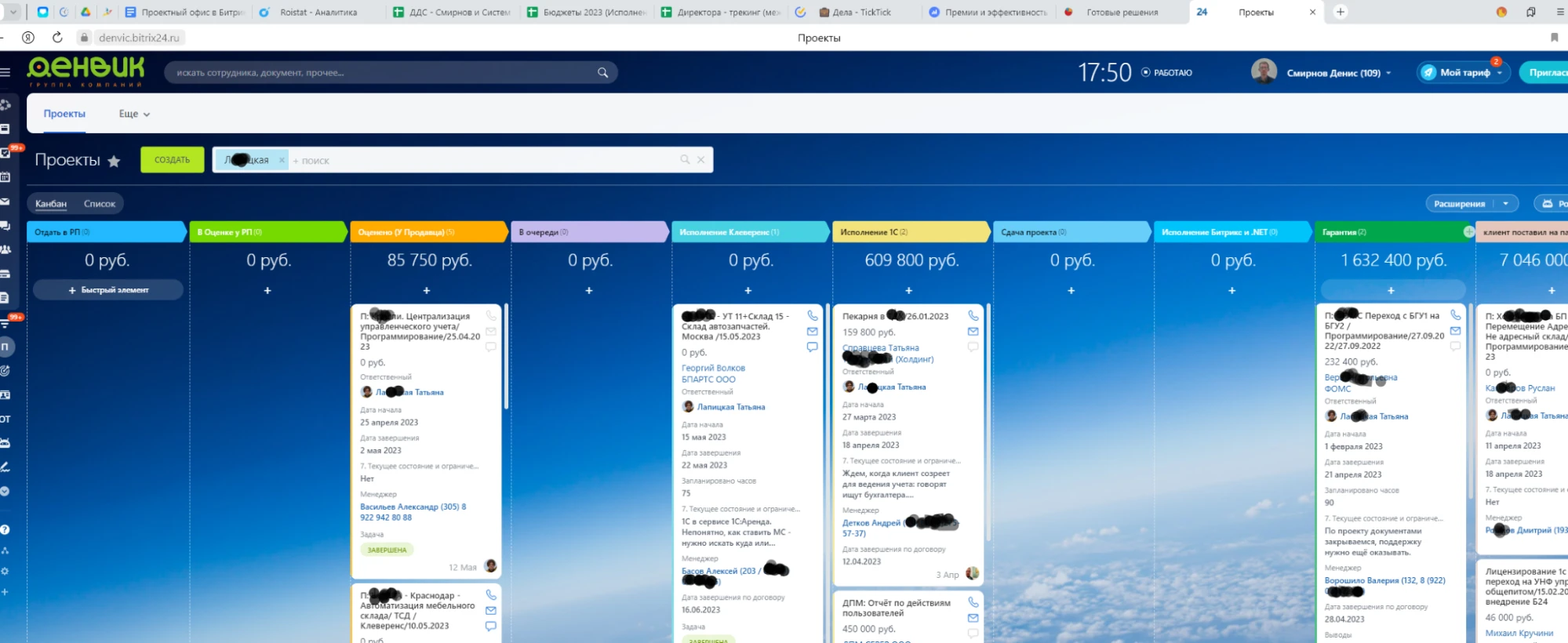Click phone icon on Пекарня project card
1568x643 pixels.
coord(973,315)
